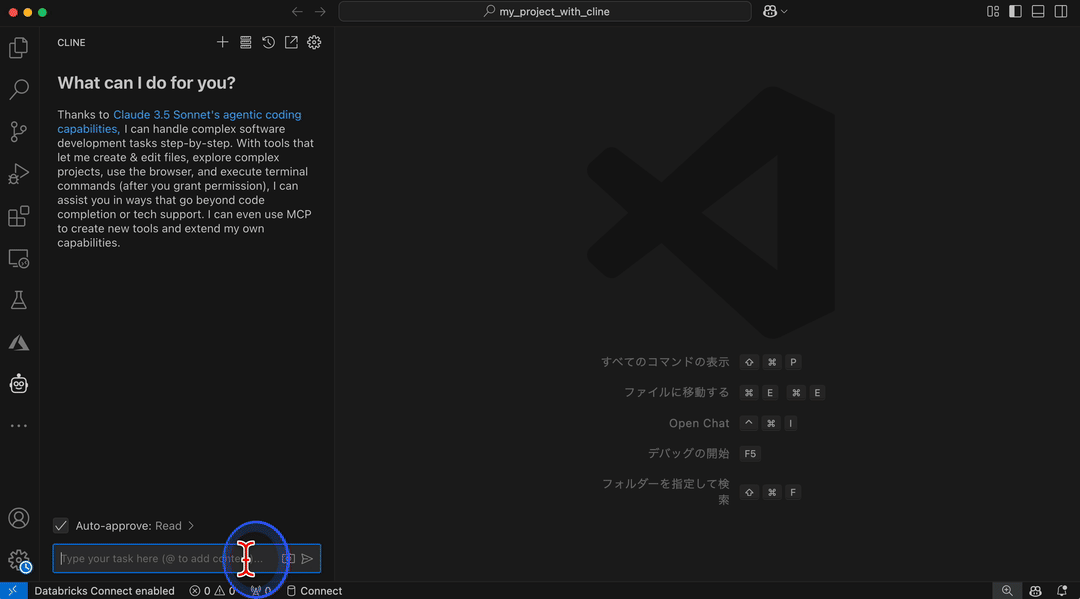Image resolution: width=1080 pixels, height=599 pixels.
Task: Open Cline task history (clock icon)
Action: click(267, 42)
